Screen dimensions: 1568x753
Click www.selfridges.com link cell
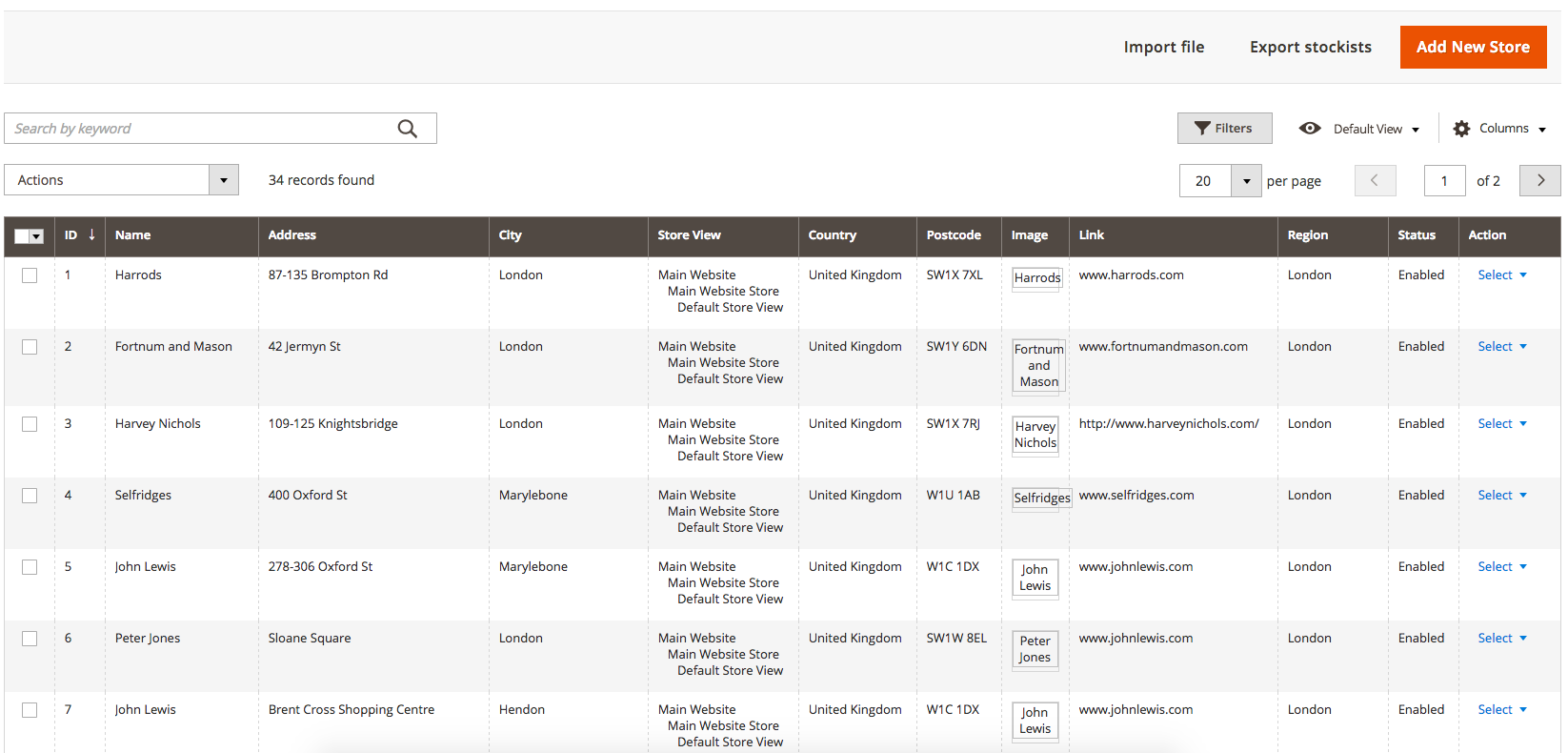click(x=1136, y=495)
